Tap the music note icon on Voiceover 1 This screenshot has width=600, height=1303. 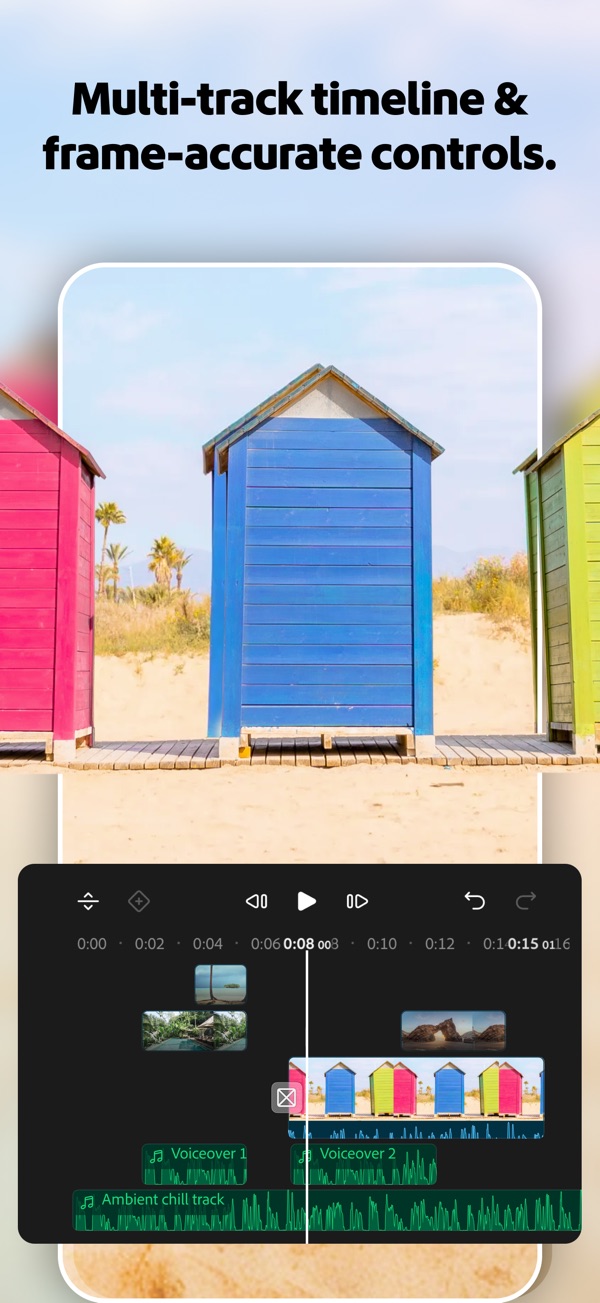[156, 1155]
